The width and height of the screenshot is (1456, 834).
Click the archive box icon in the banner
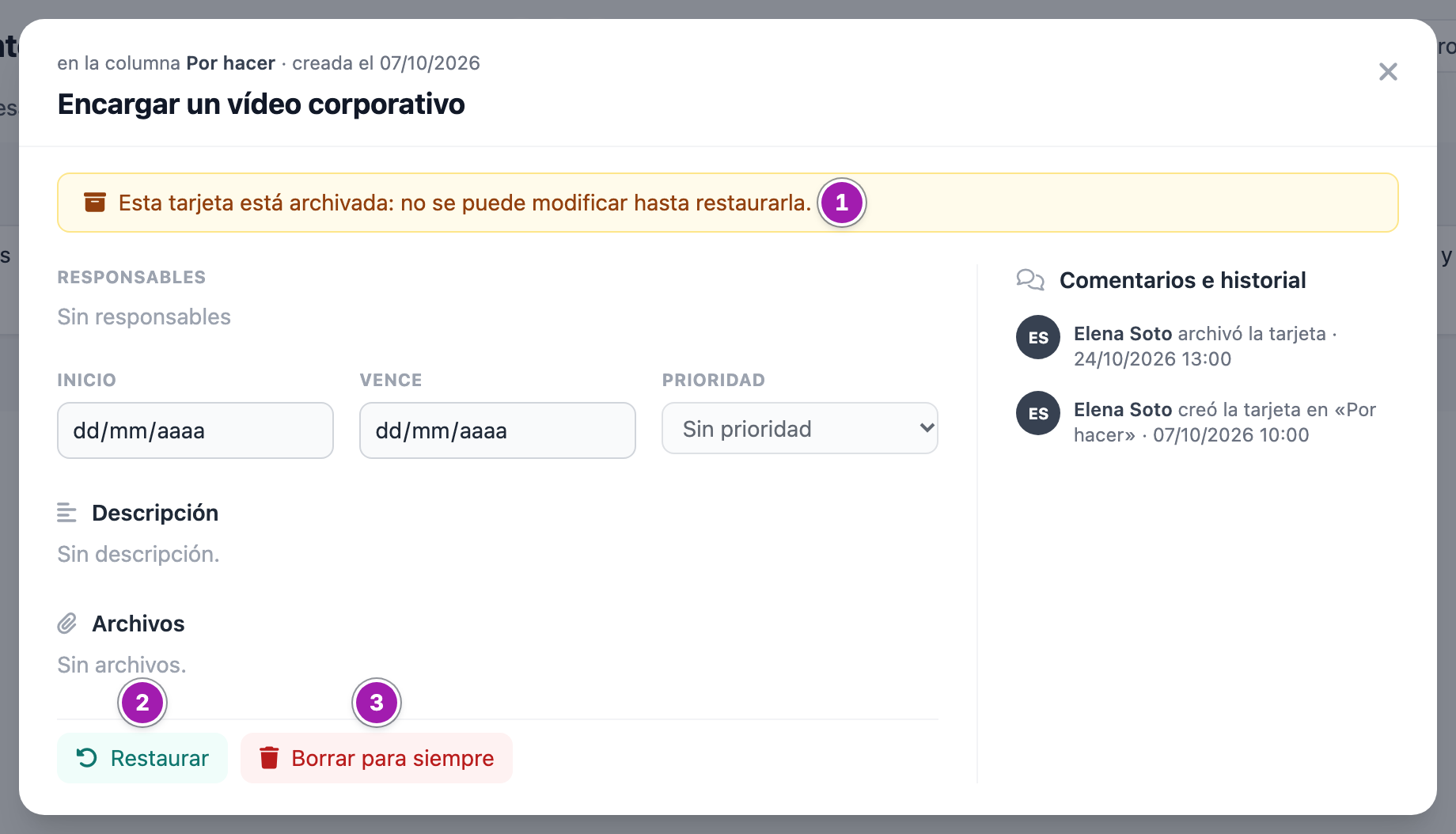coord(95,203)
